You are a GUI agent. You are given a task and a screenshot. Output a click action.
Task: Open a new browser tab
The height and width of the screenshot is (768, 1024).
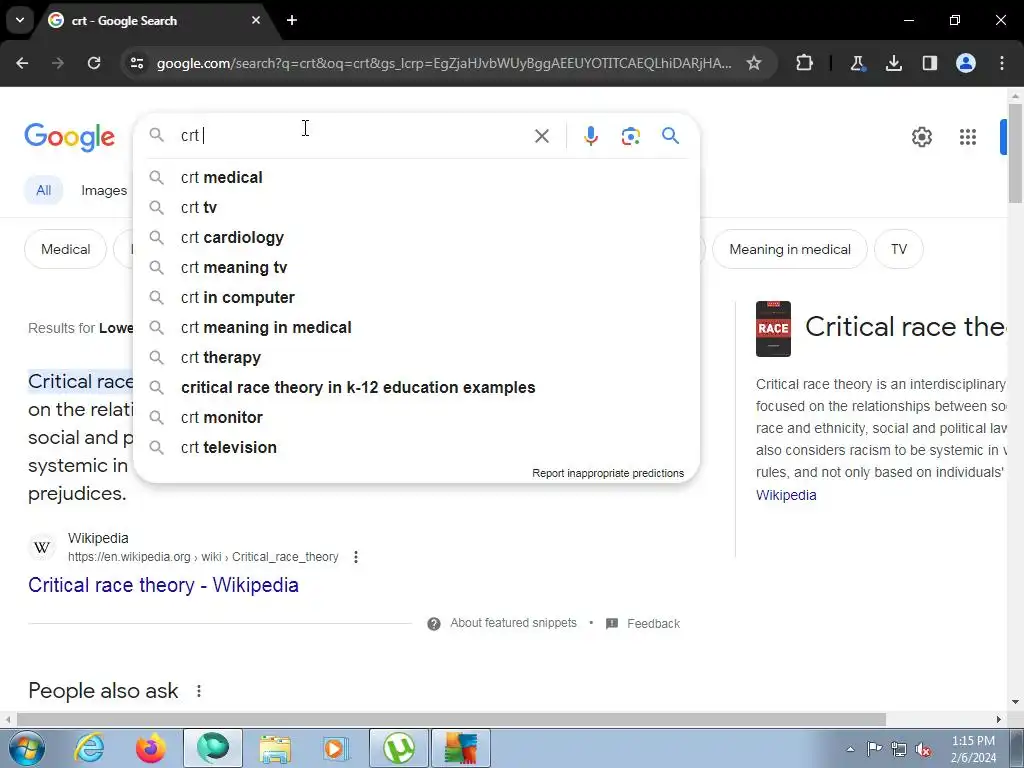click(x=292, y=20)
